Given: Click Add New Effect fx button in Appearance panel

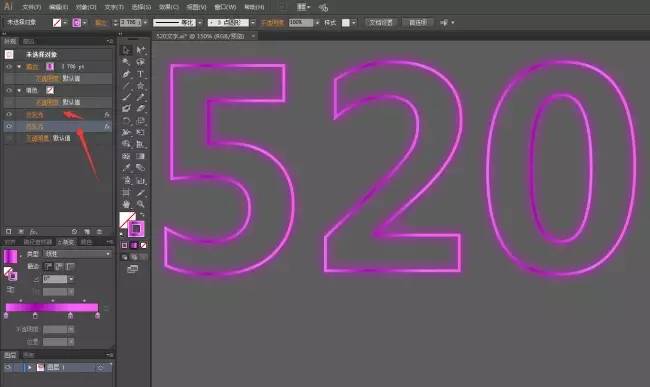Looking at the screenshot, I should click(x=33, y=232).
